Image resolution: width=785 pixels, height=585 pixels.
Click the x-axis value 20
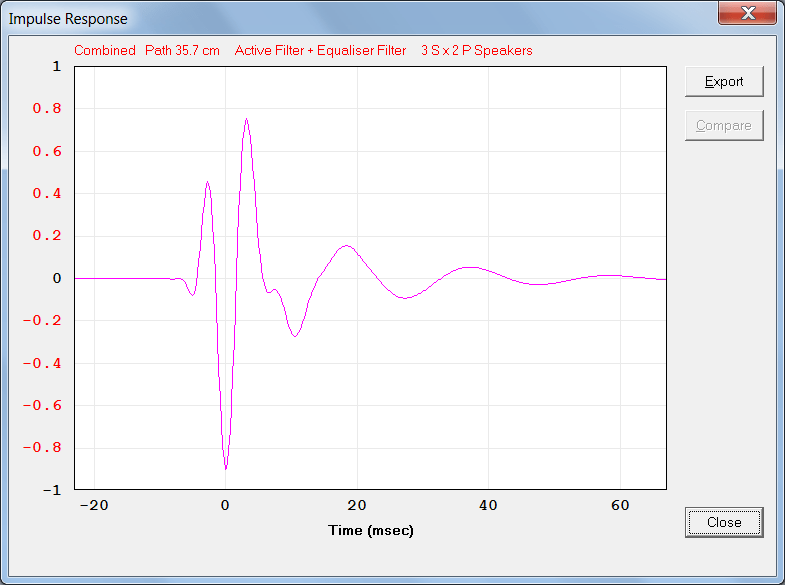point(357,505)
